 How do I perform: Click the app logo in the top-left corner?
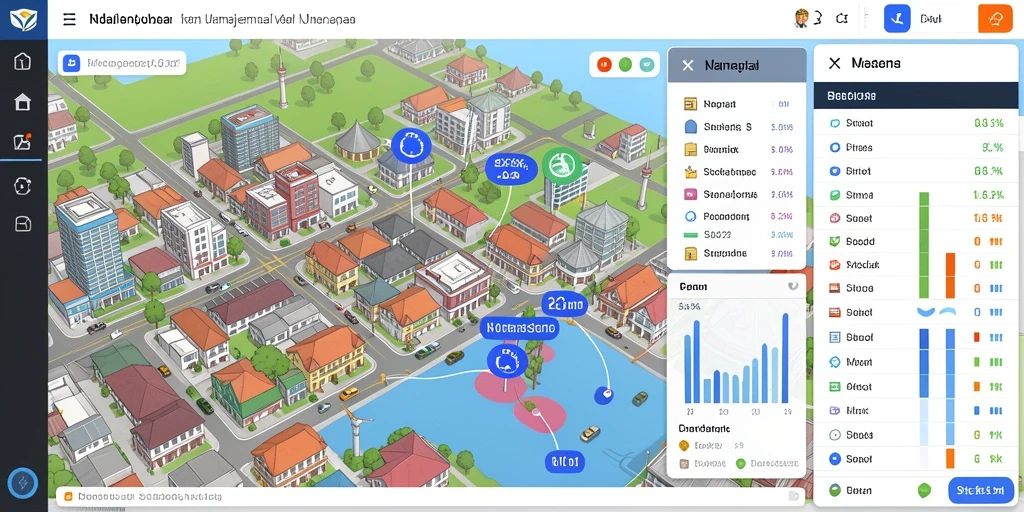24,18
